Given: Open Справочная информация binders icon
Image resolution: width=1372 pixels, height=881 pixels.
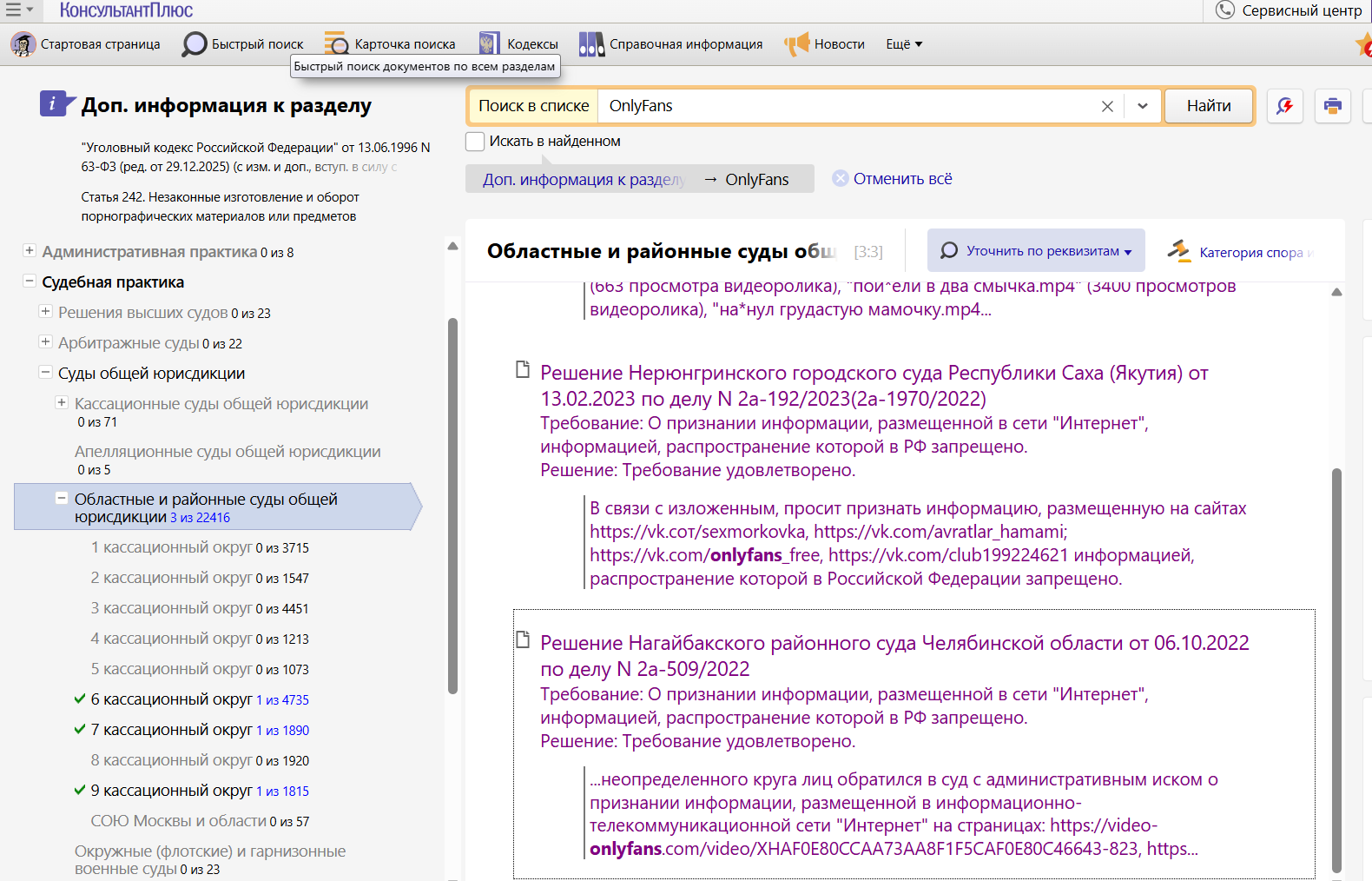Looking at the screenshot, I should click(591, 44).
